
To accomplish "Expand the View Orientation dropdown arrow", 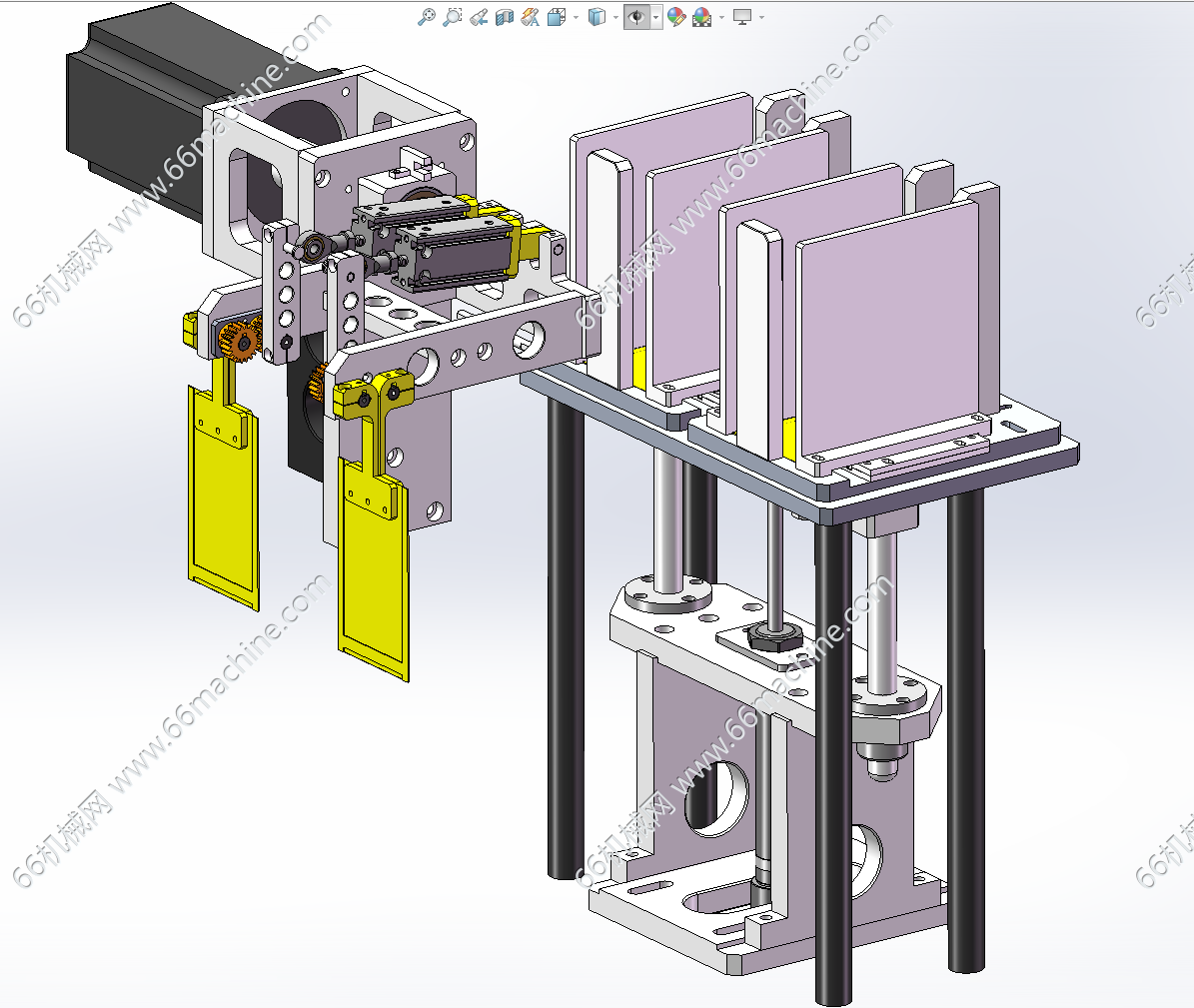I will point(576,17).
